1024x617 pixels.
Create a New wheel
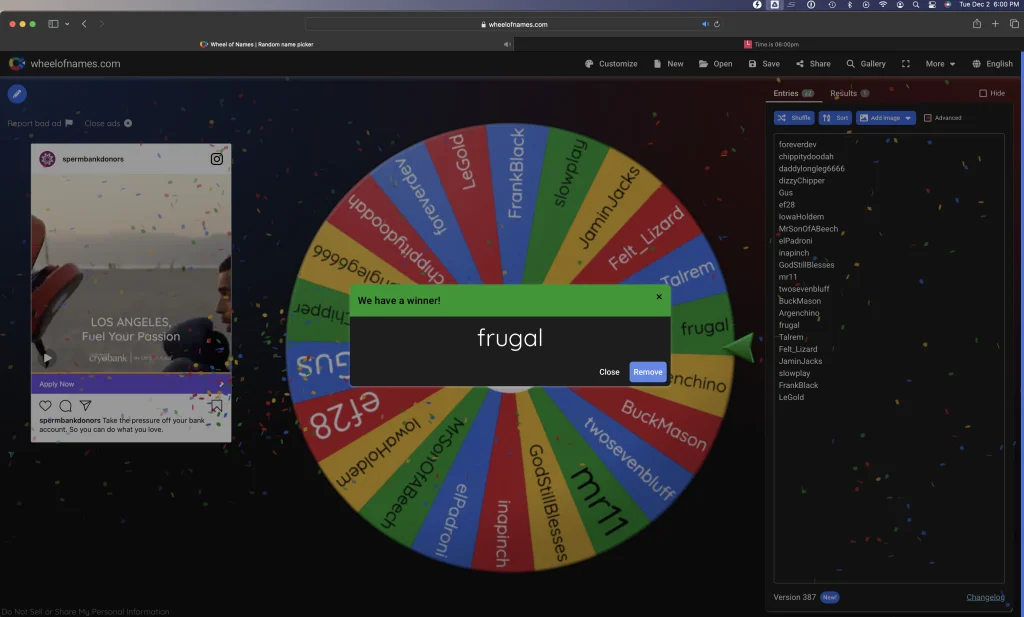tap(668, 63)
